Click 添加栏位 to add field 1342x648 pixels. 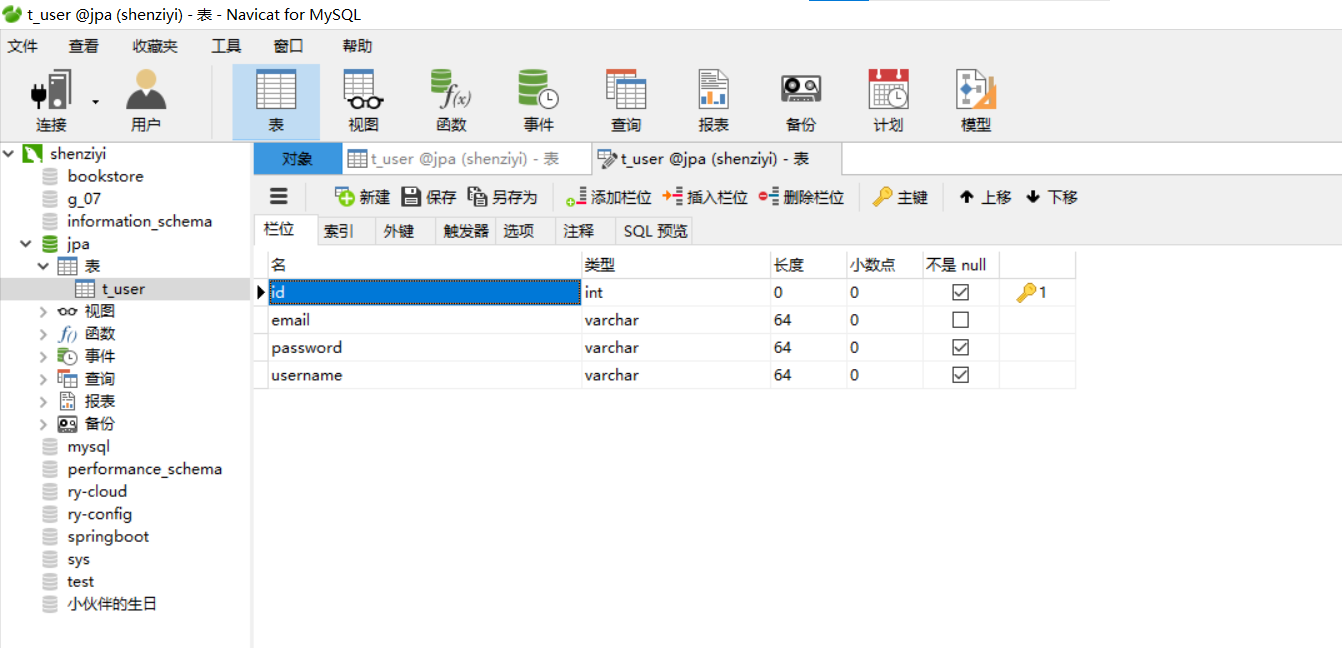click(608, 197)
